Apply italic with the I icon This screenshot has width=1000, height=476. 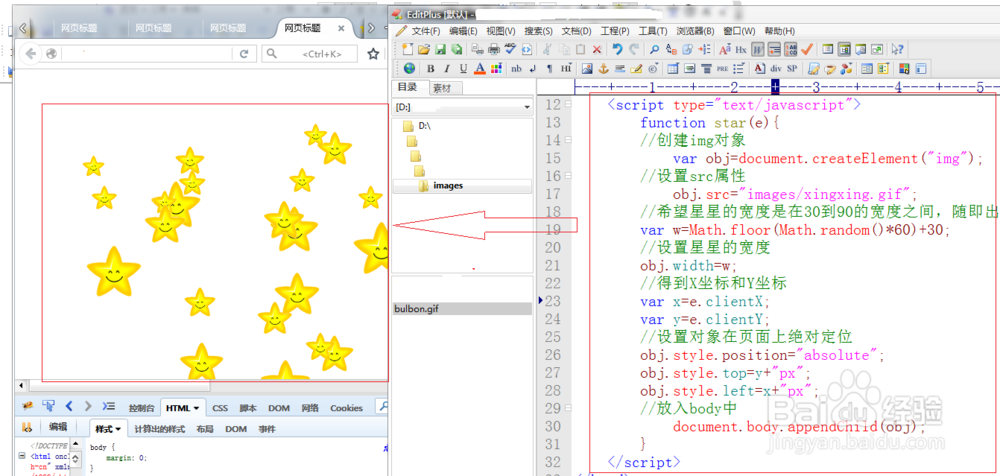click(446, 68)
